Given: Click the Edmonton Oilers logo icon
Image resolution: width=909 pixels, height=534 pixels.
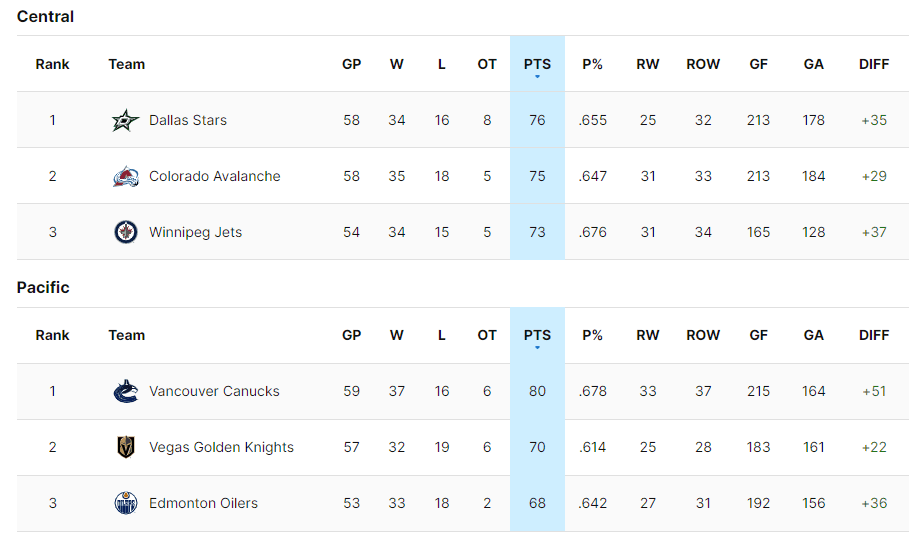Looking at the screenshot, I should coord(125,504).
